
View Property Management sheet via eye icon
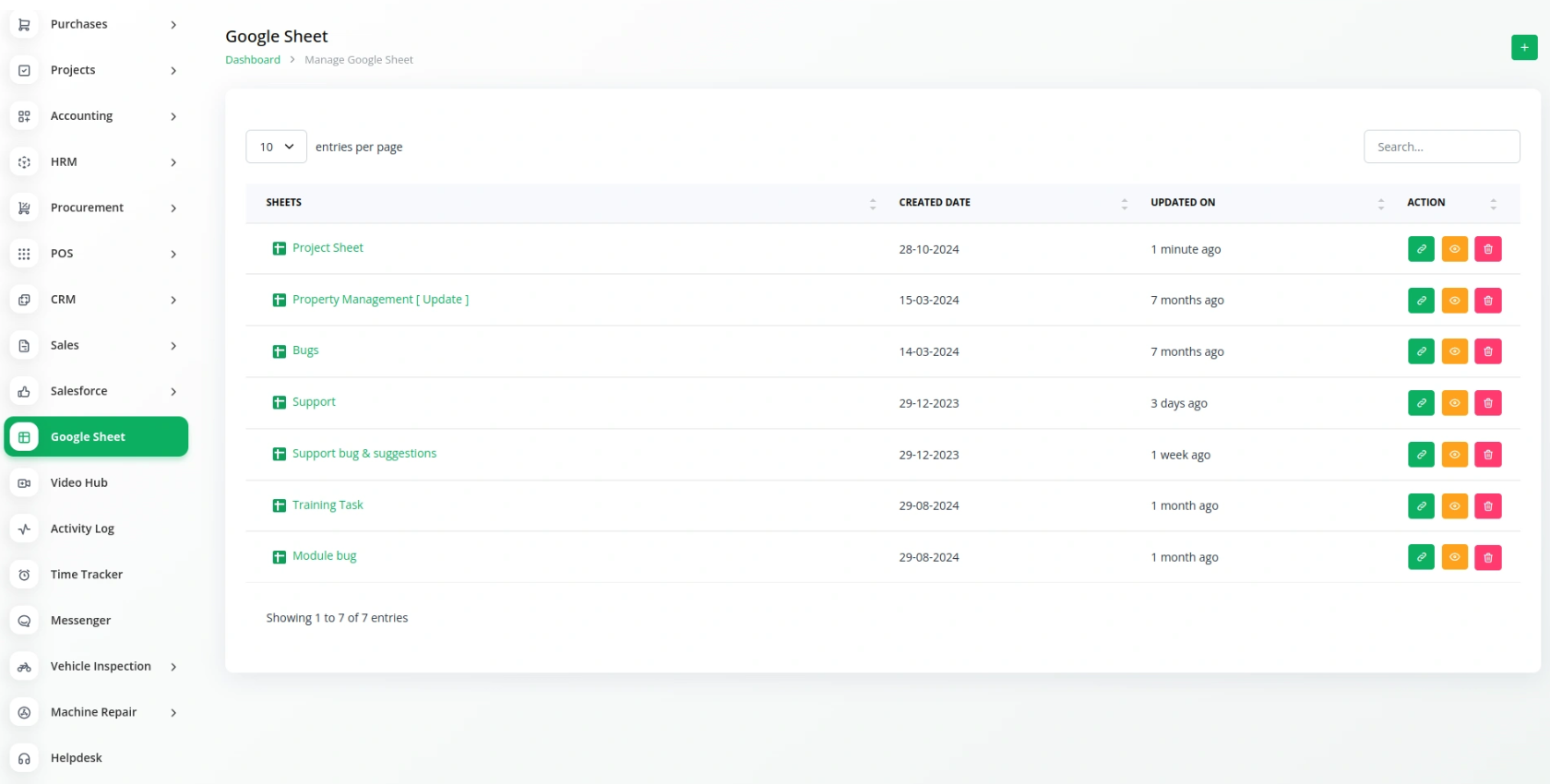[x=1454, y=301]
